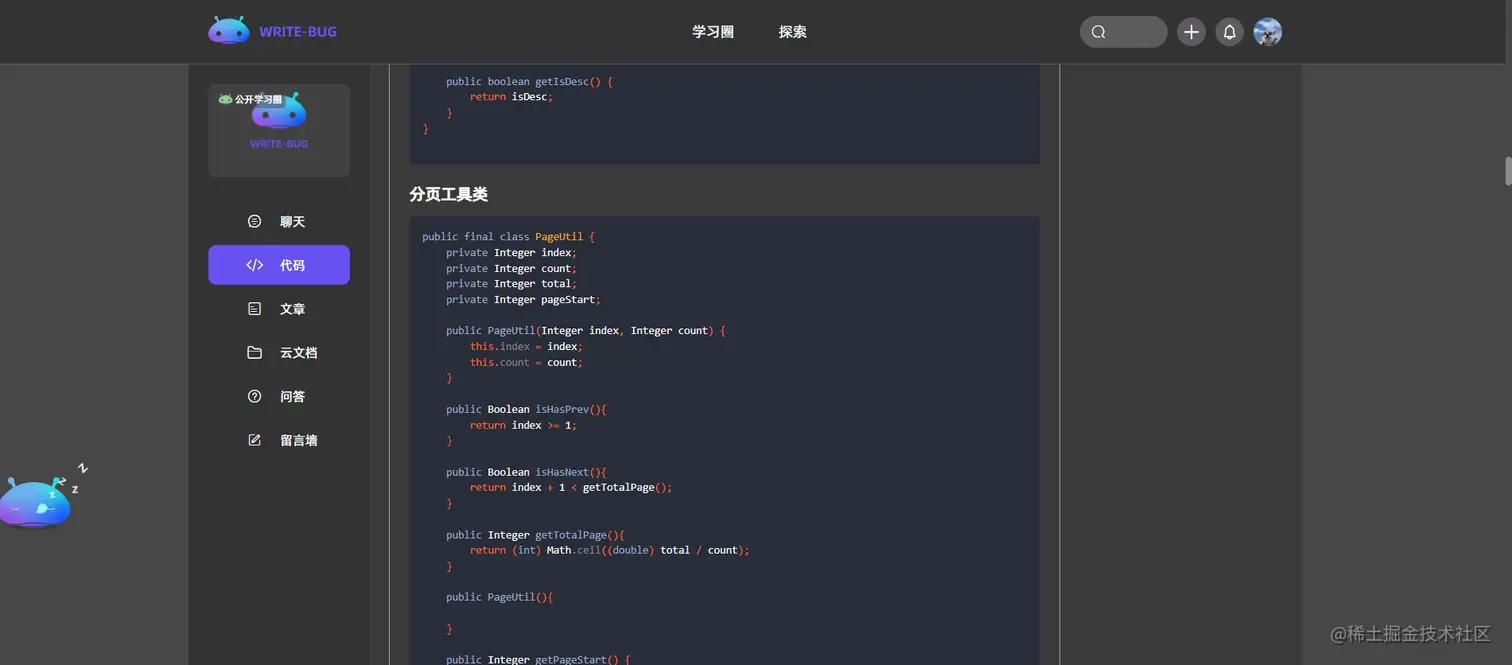Screen dimensions: 1512x665
Task: Open the user avatar profile menu
Action: pyautogui.click(x=1268, y=32)
